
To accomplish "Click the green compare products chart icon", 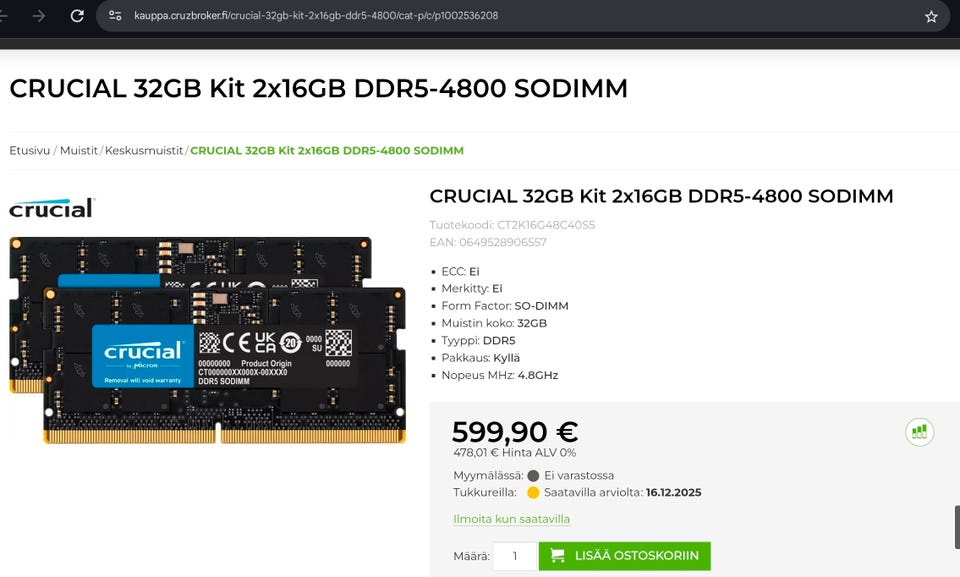I will [920, 432].
